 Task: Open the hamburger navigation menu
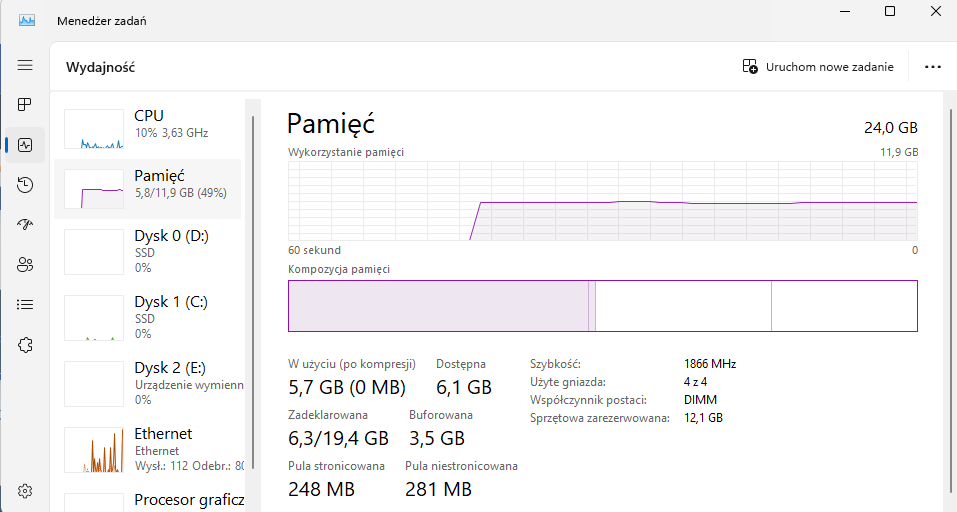point(25,65)
